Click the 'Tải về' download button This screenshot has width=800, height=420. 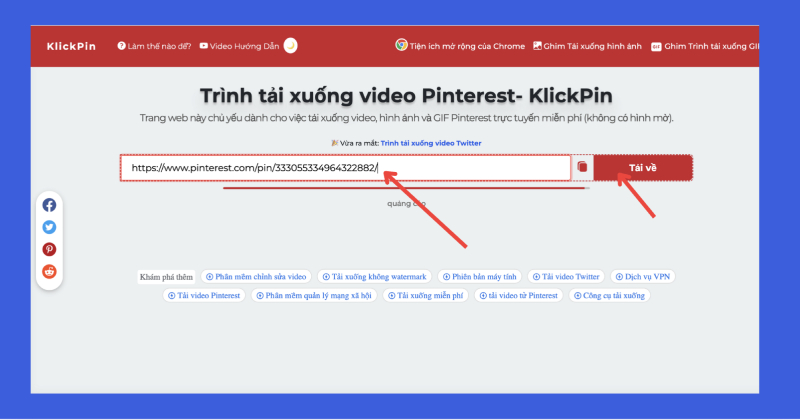(x=643, y=168)
